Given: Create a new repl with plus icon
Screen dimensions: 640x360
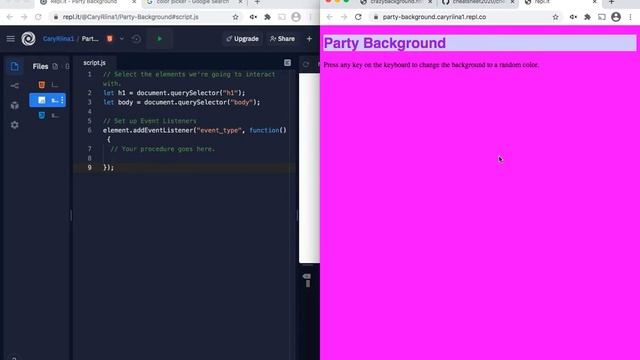Looking at the screenshot, I should pyautogui.click(x=309, y=39).
